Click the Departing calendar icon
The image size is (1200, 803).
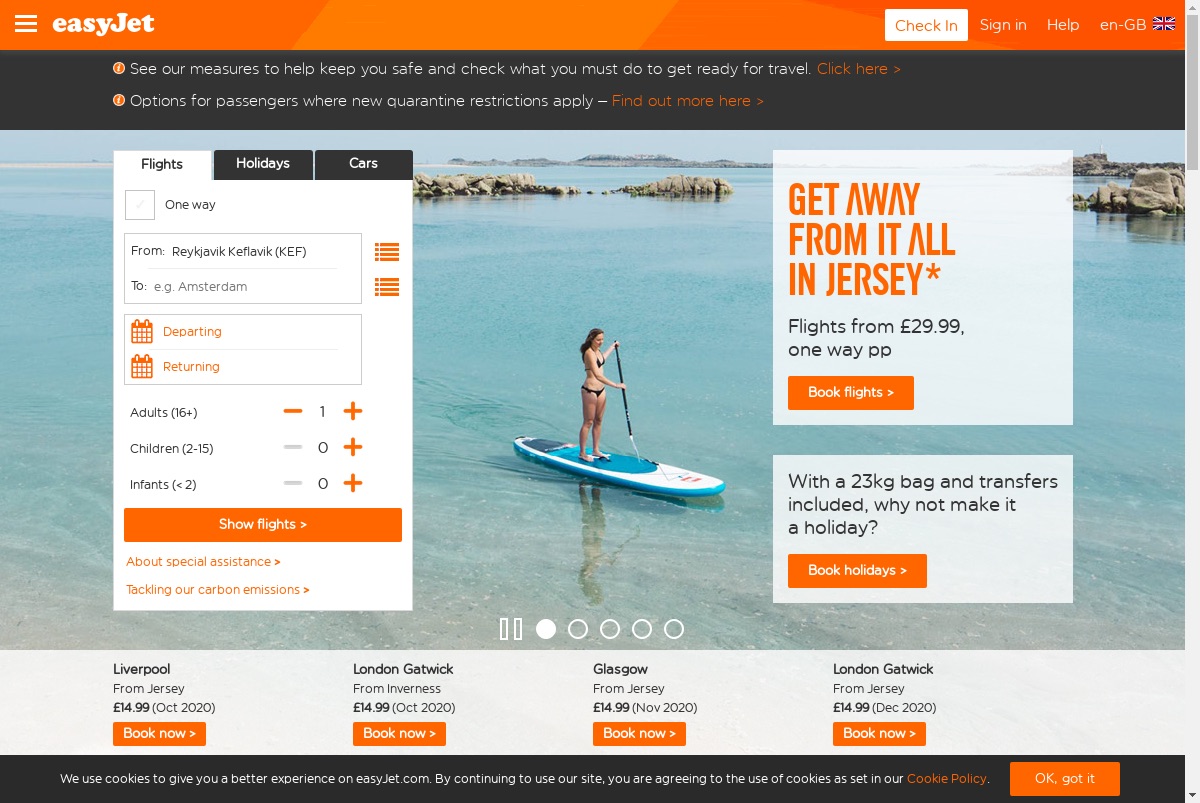pos(142,331)
